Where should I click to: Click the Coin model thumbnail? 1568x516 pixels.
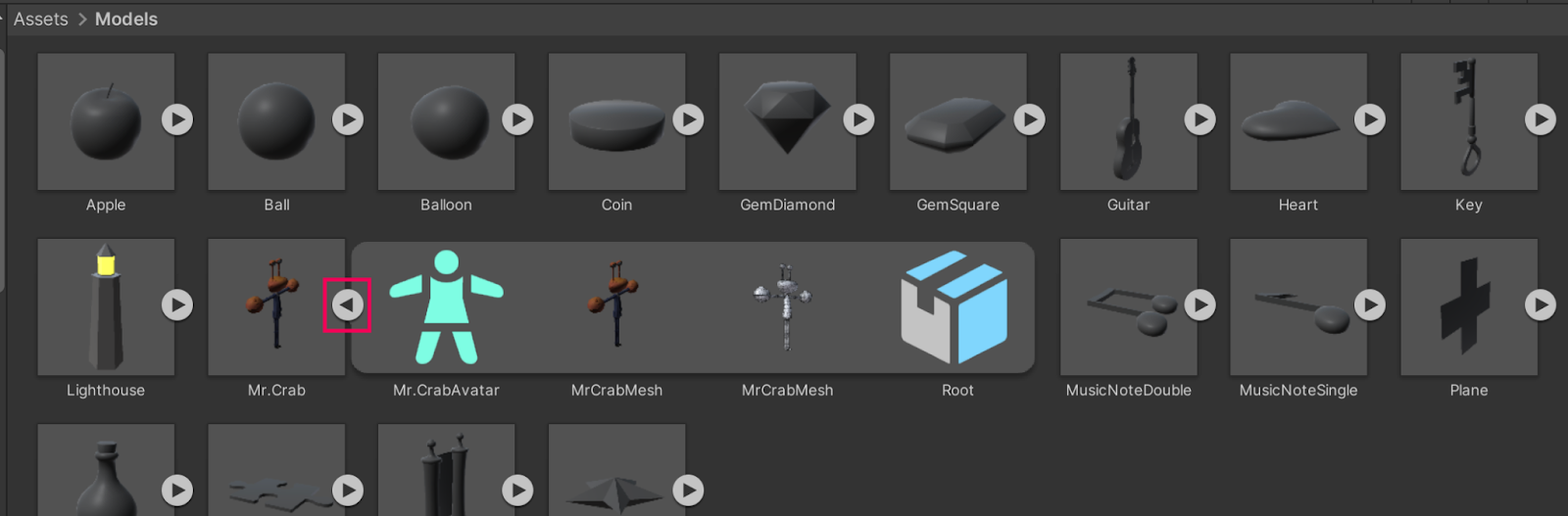615,121
